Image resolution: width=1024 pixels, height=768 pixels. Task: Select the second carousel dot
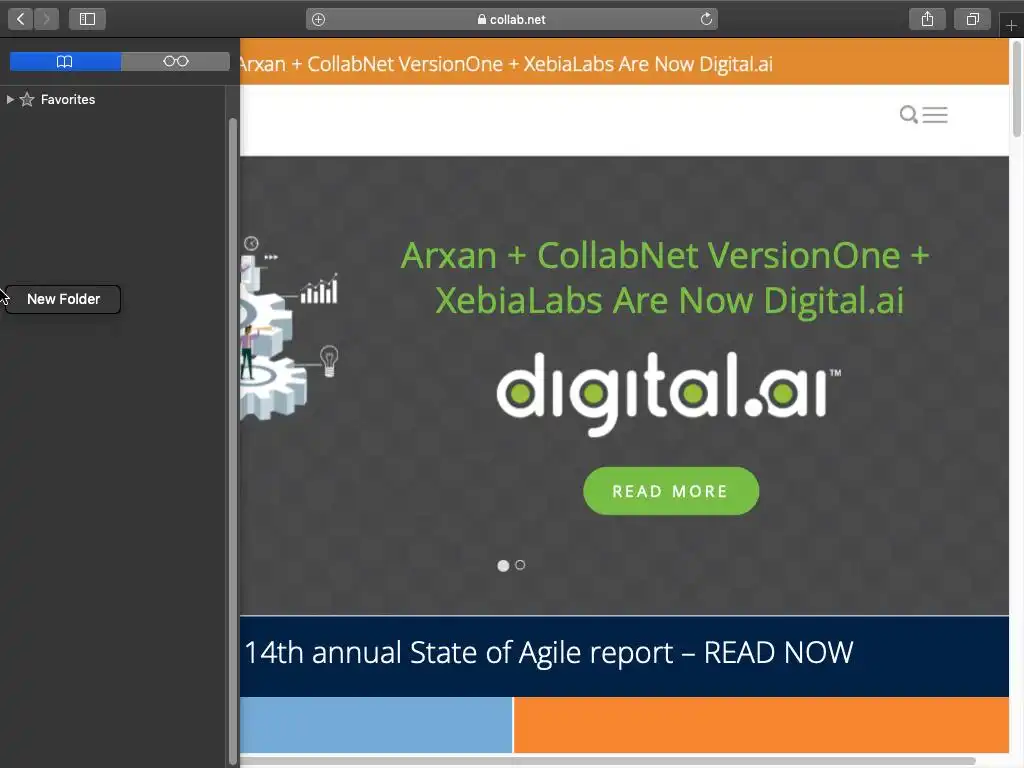coord(520,565)
